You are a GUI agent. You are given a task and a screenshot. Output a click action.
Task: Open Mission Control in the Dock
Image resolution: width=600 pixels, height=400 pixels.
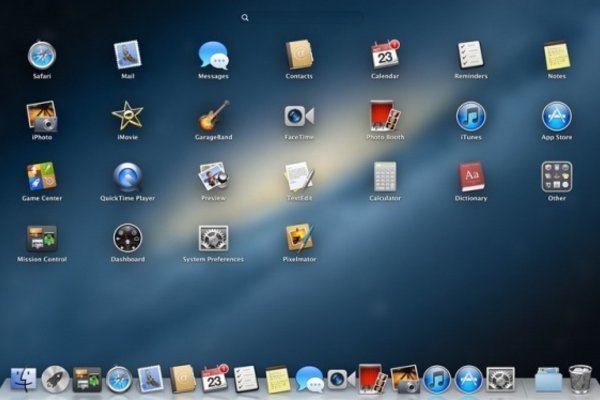[87, 380]
